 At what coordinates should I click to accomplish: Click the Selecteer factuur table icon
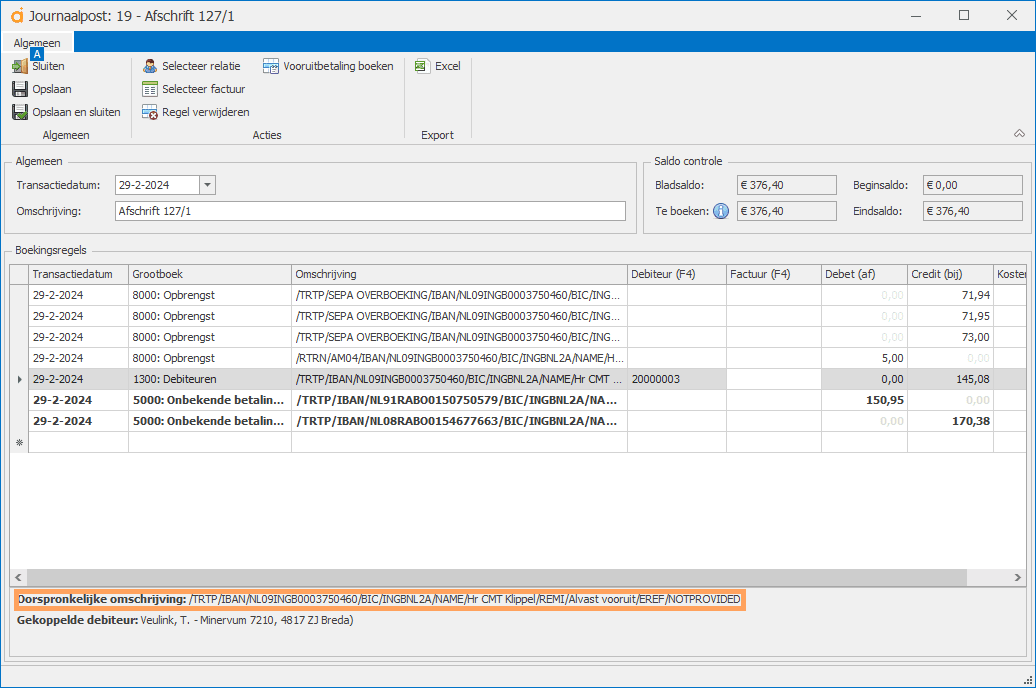pos(150,89)
